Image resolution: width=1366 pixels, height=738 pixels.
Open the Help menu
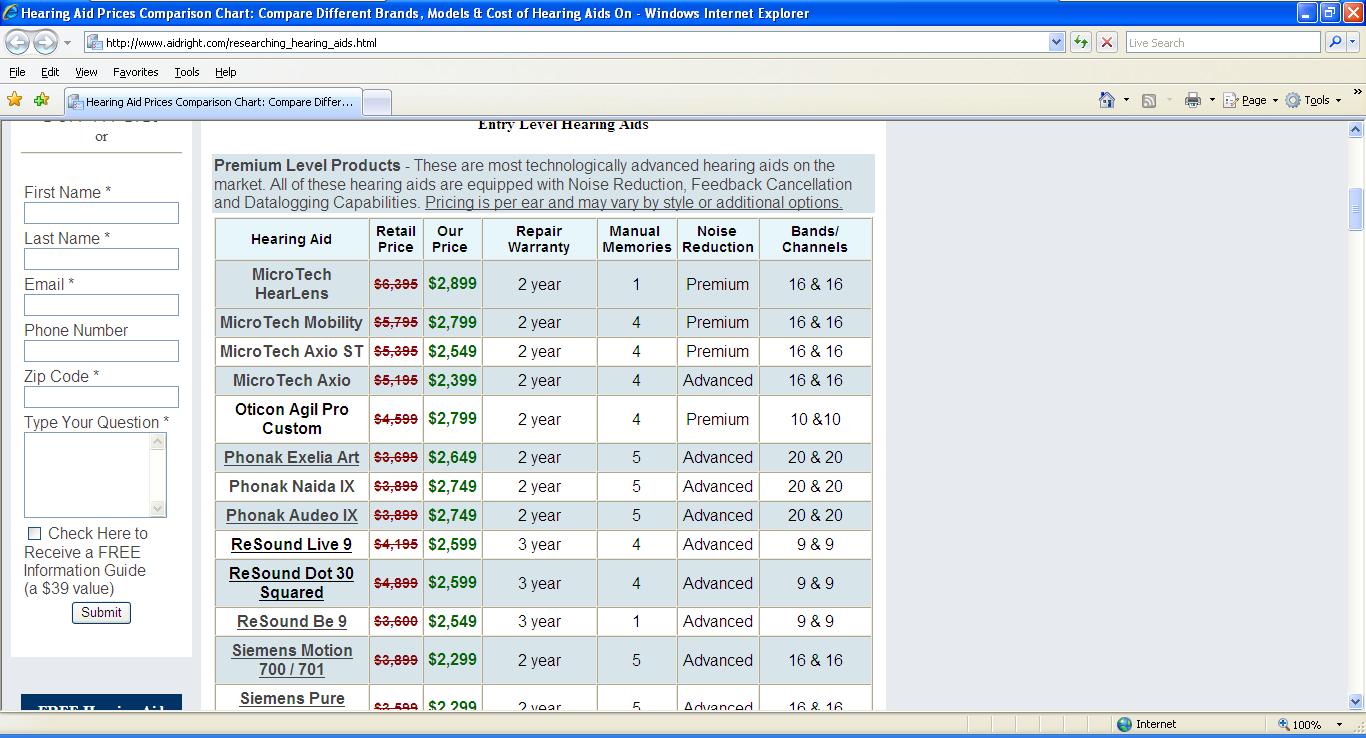pos(225,72)
